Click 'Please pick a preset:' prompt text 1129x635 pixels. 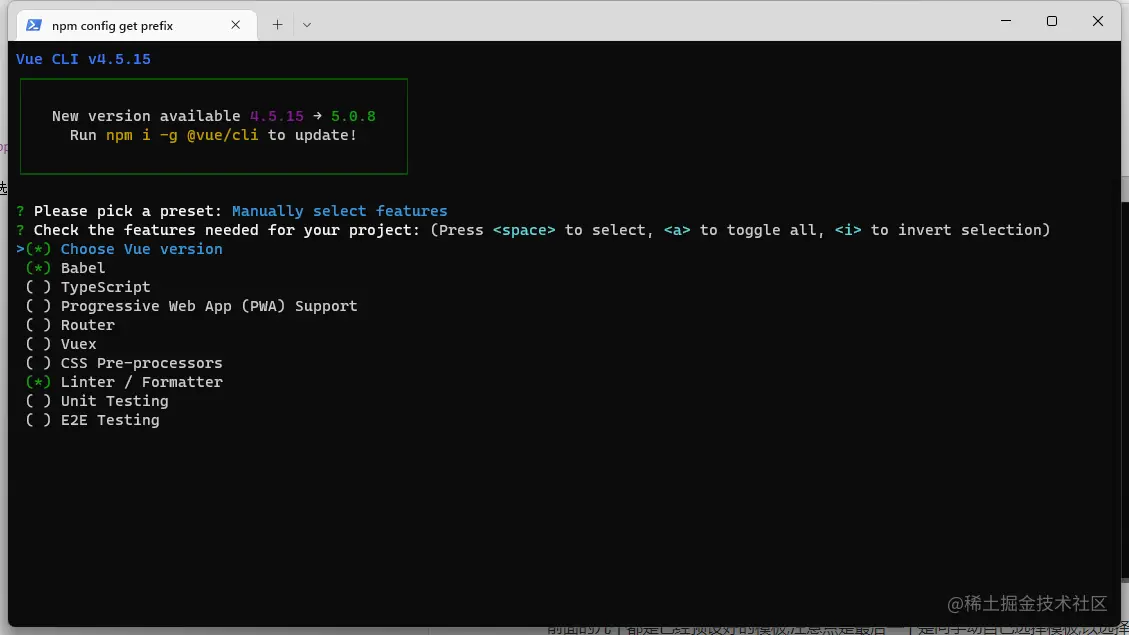(128, 211)
